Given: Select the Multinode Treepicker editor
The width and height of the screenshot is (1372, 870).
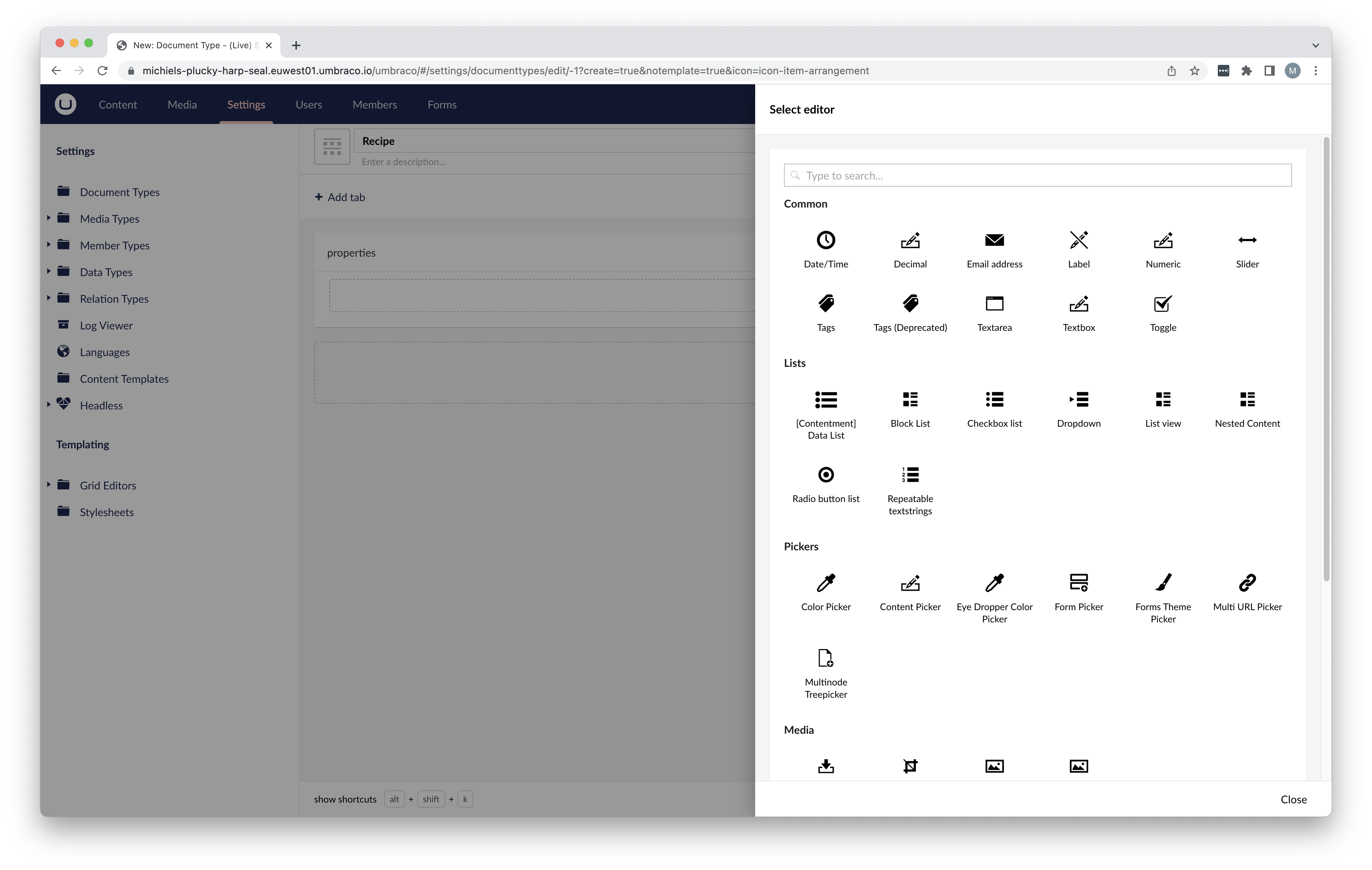Looking at the screenshot, I should click(x=825, y=670).
